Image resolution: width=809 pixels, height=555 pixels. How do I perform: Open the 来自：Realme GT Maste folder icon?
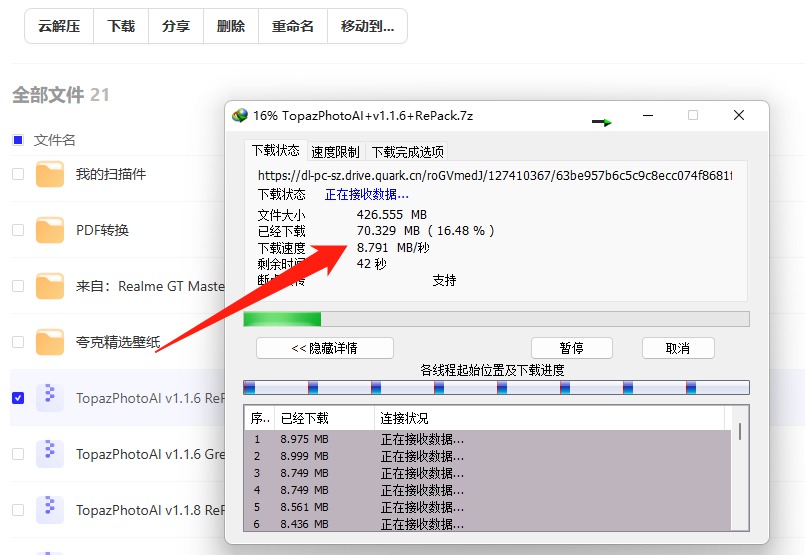[x=50, y=286]
